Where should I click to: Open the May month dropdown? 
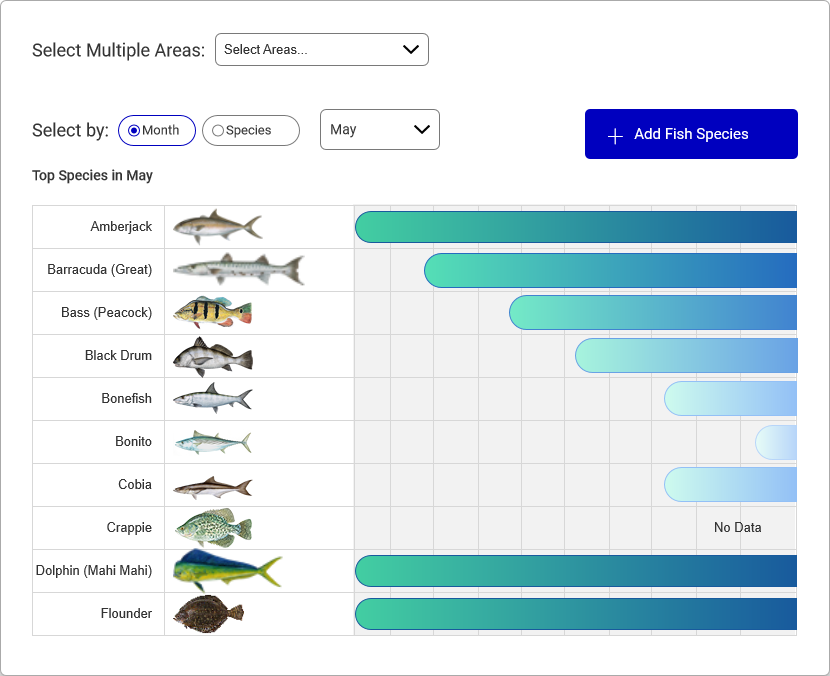[380, 129]
